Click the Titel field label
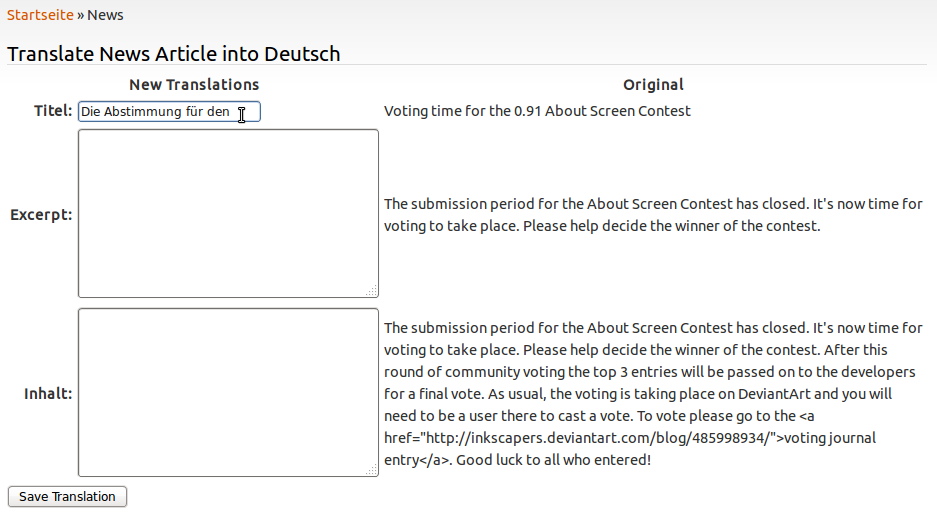The image size is (937, 523). click(53, 111)
